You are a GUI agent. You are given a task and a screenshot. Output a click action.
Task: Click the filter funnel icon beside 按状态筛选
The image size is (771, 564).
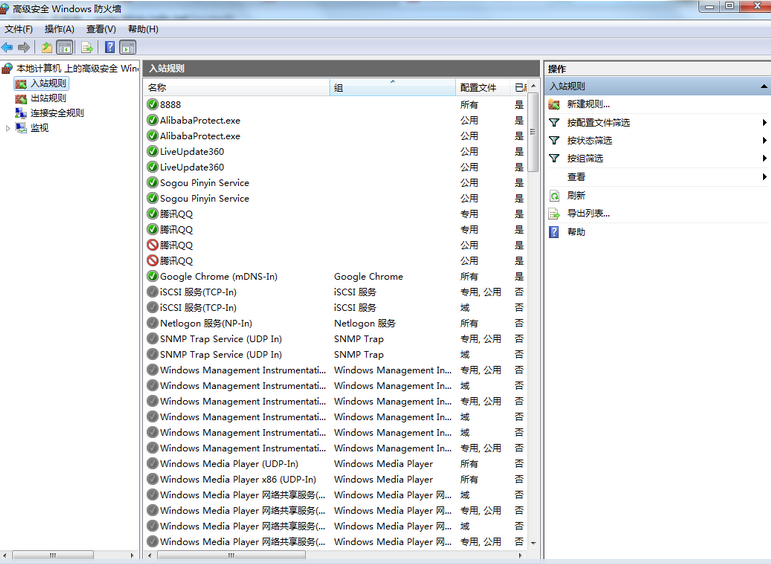pyautogui.click(x=554, y=141)
